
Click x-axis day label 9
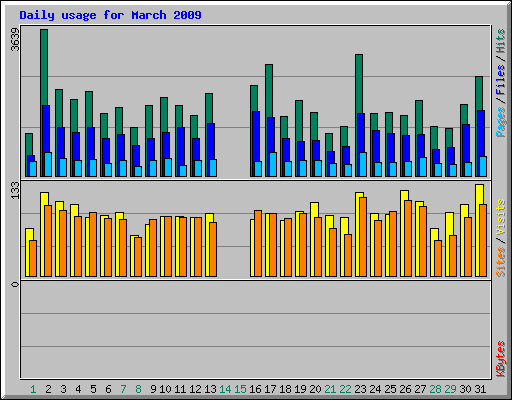tap(153, 389)
